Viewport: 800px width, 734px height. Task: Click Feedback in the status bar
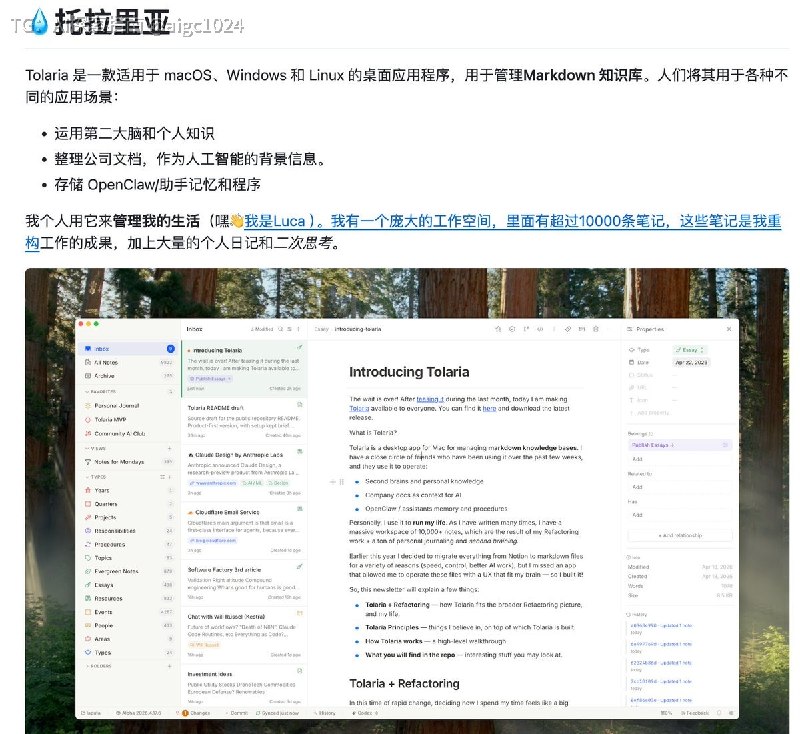click(694, 713)
